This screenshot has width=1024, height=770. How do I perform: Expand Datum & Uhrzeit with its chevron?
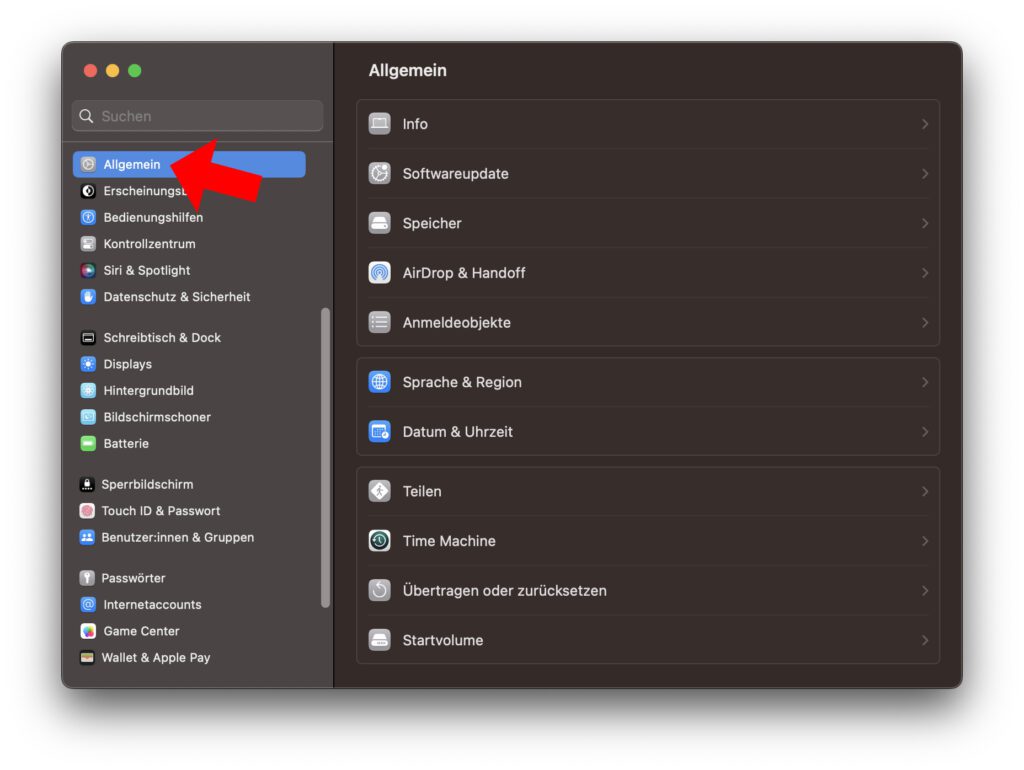(925, 432)
